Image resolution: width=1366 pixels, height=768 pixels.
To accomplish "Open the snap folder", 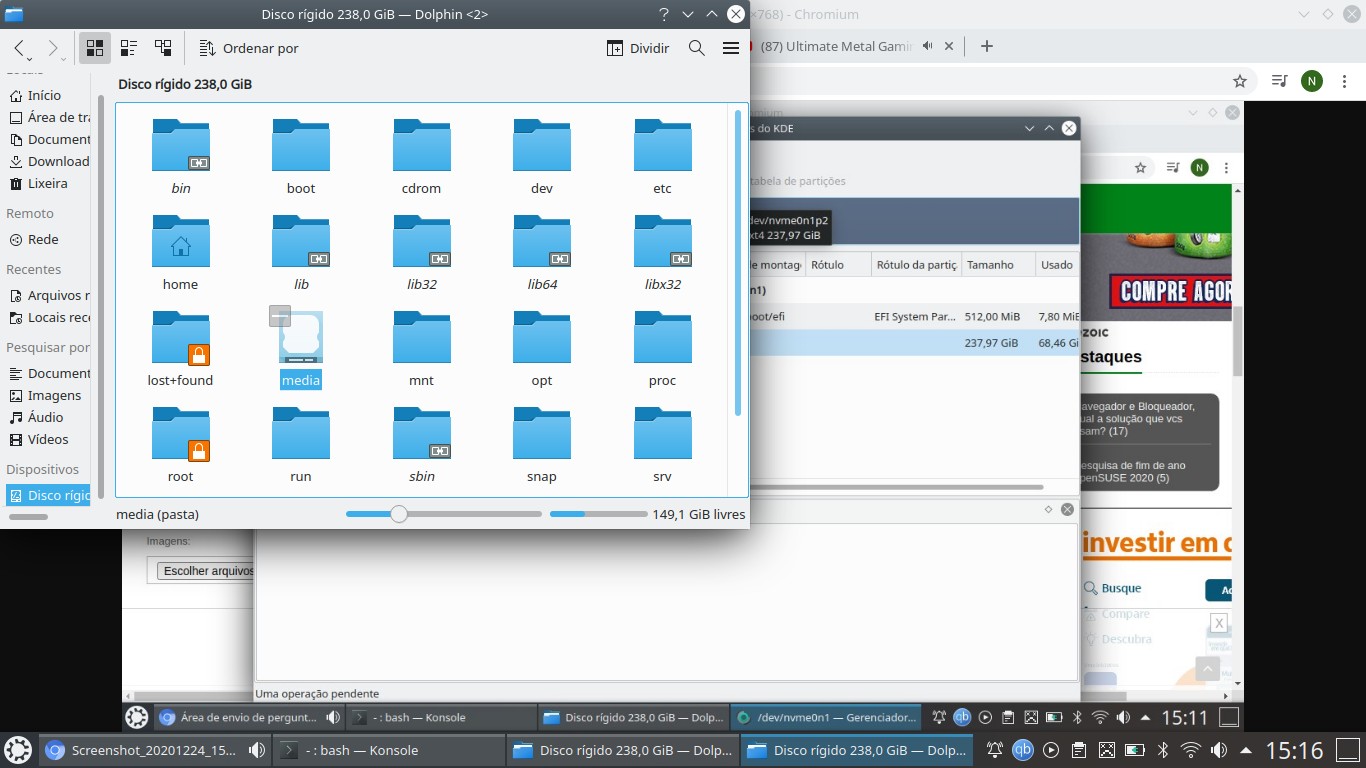I will pyautogui.click(x=542, y=445).
